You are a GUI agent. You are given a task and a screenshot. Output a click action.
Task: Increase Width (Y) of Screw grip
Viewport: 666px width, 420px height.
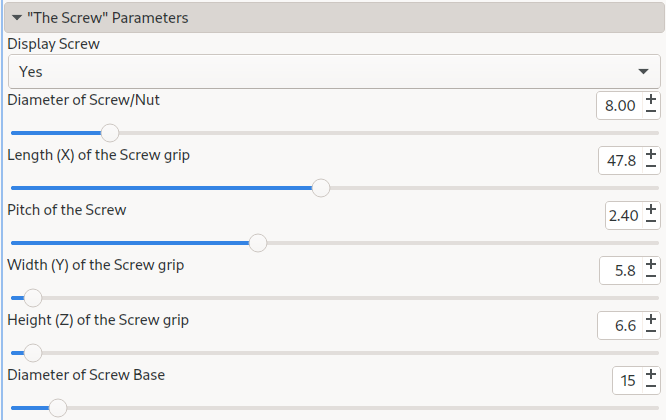(651, 264)
